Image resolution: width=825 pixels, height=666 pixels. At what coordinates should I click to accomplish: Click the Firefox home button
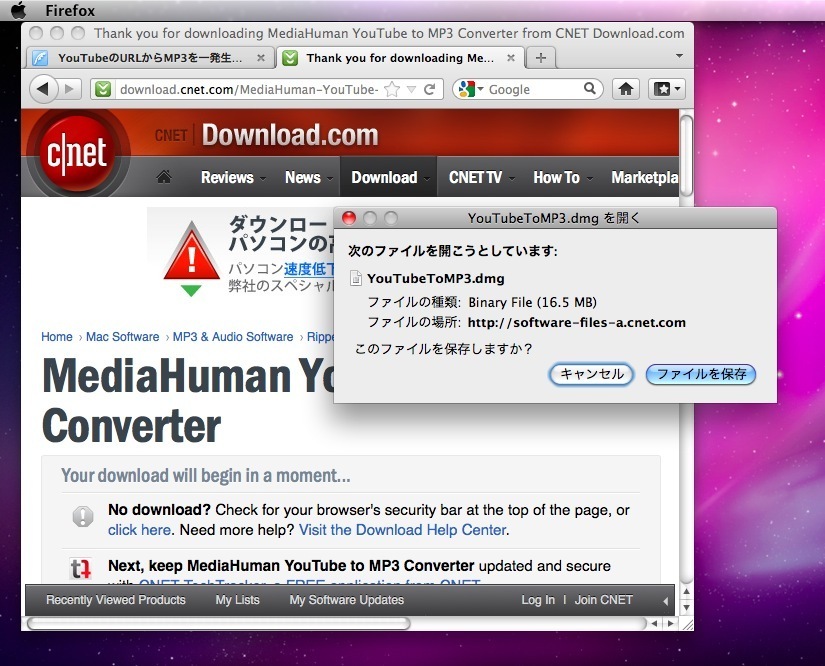coord(626,89)
